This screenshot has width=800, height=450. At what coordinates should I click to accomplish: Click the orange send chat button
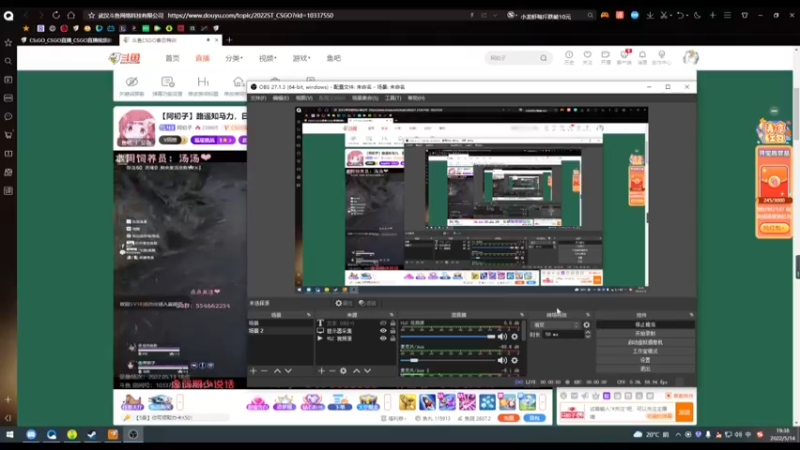684,412
